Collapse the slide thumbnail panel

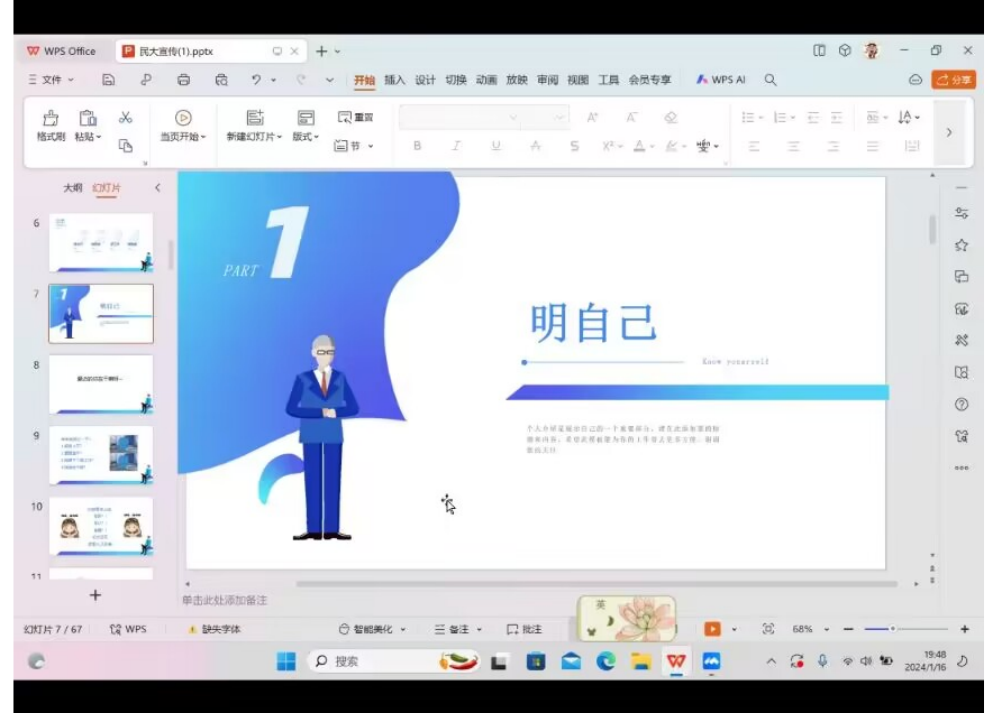[157, 188]
